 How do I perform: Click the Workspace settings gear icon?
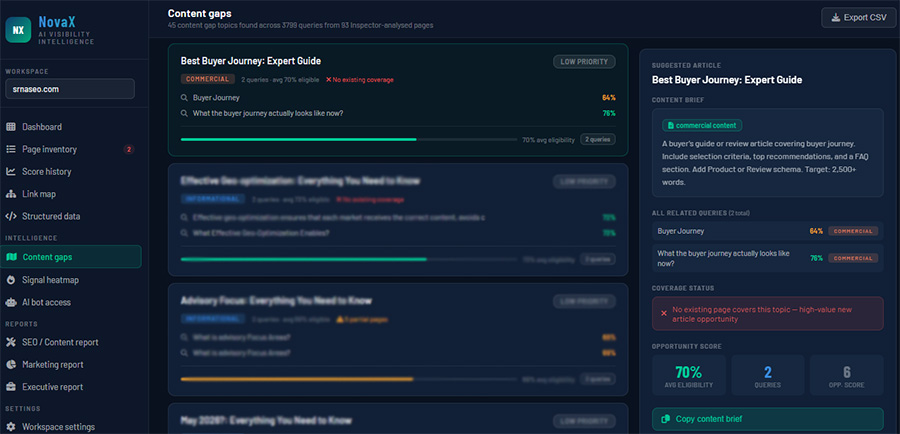(11, 427)
